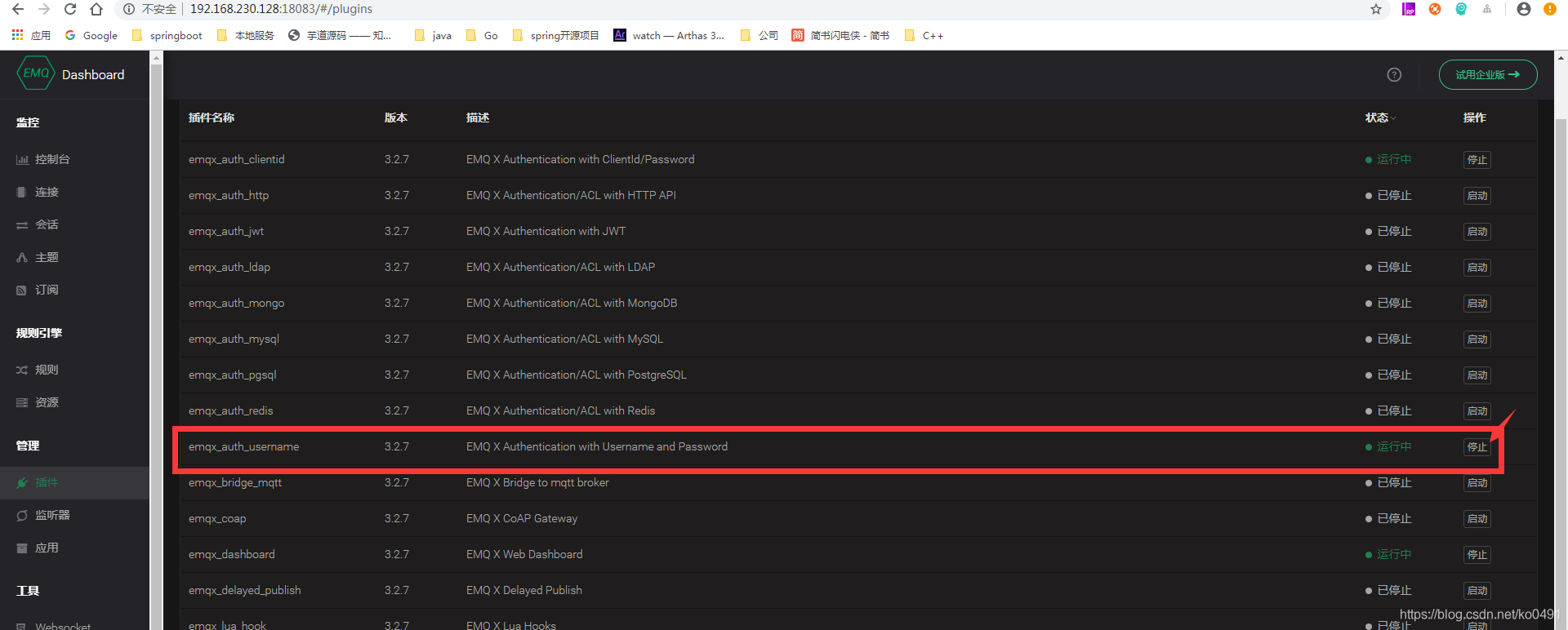This screenshot has width=1568, height=630.
Task: Open the spring开源项目 bookmark folder
Action: click(x=555, y=35)
